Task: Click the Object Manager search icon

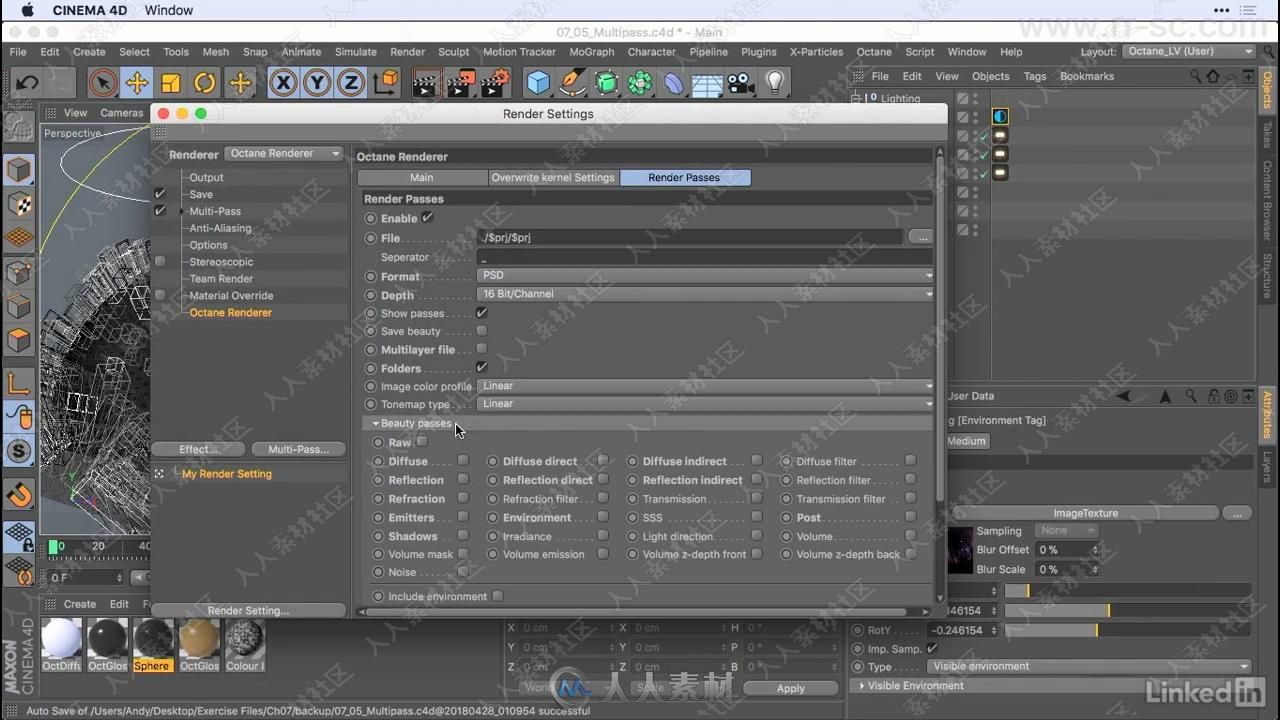Action: (x=1196, y=76)
